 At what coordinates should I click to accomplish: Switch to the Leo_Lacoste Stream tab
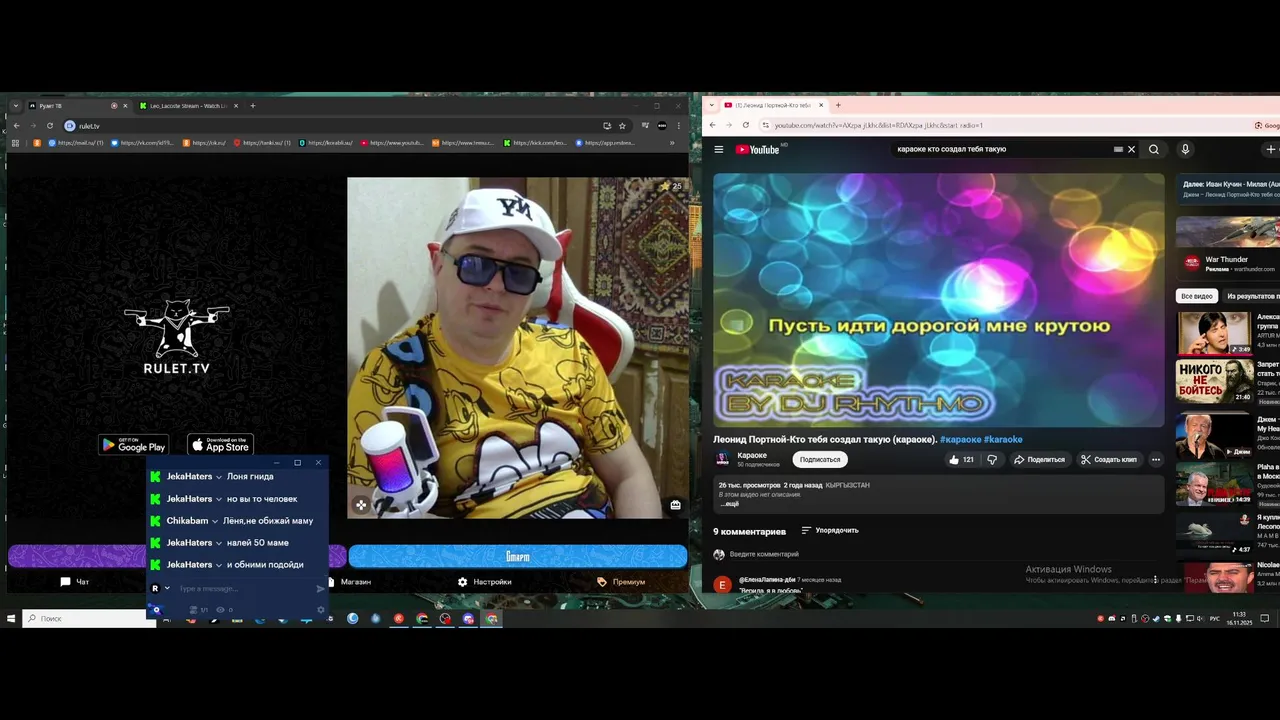click(188, 106)
